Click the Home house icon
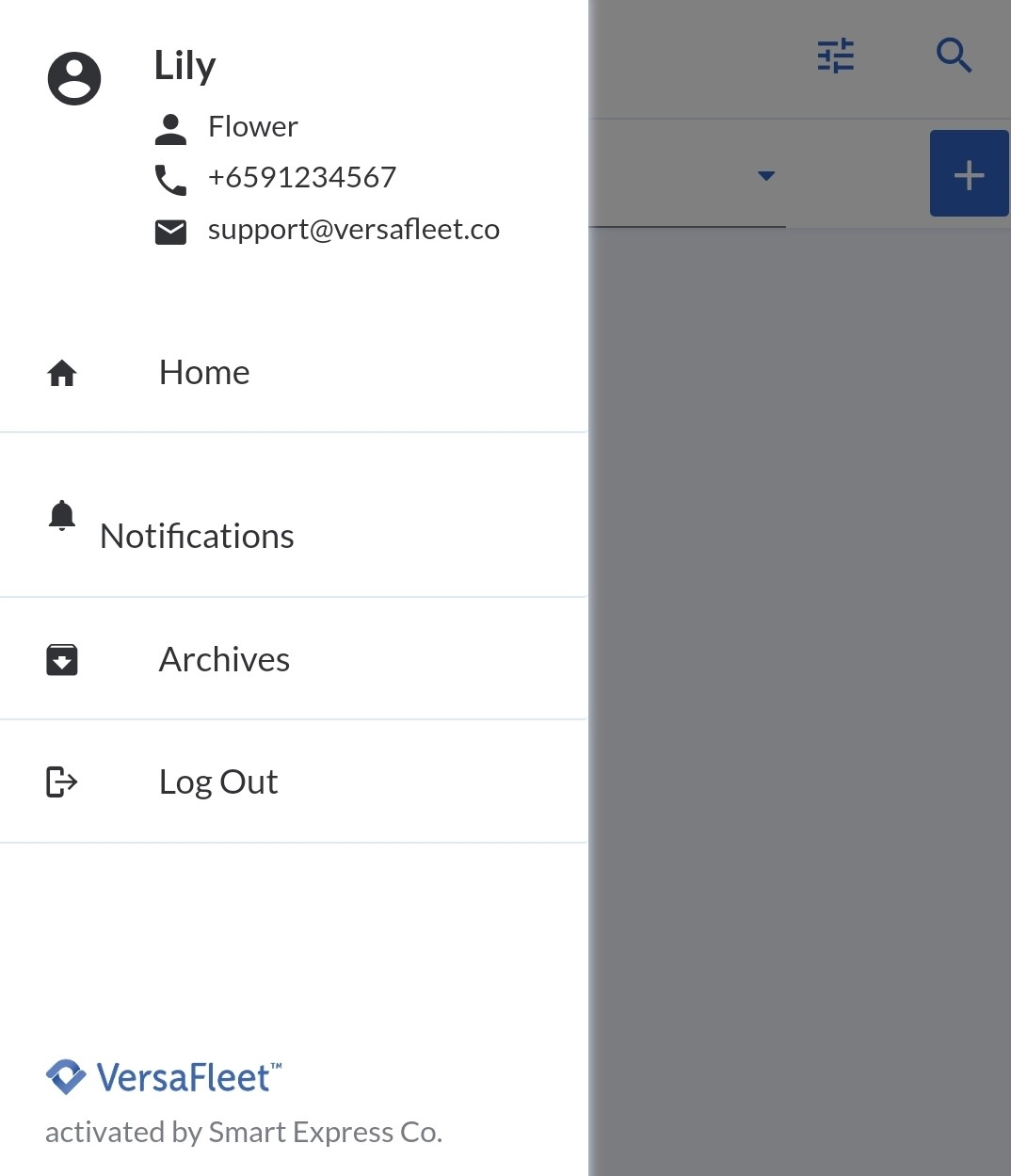 [x=62, y=374]
